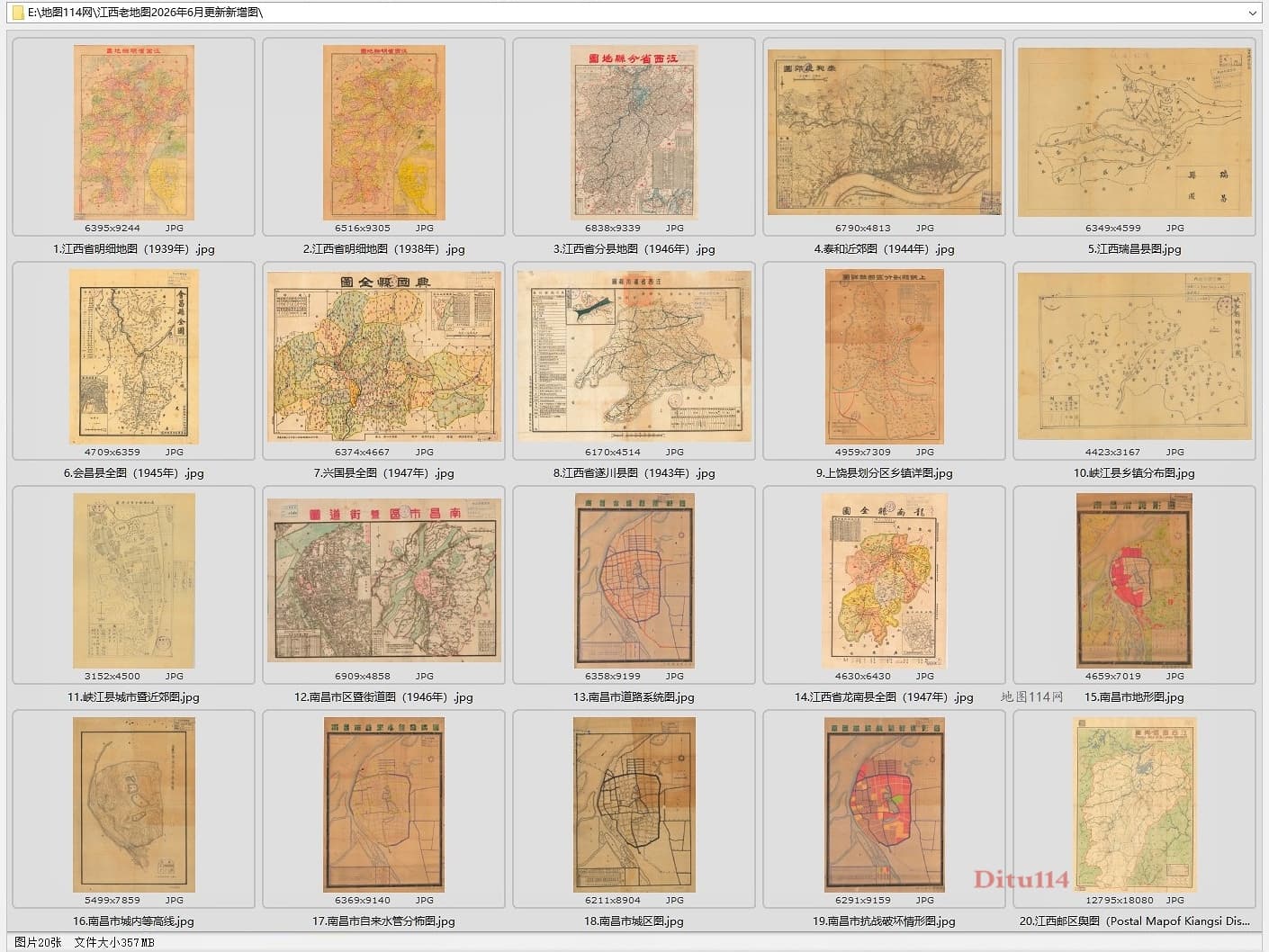Open 3.江西省分县地图（1946年）thumbnail

tap(634, 132)
